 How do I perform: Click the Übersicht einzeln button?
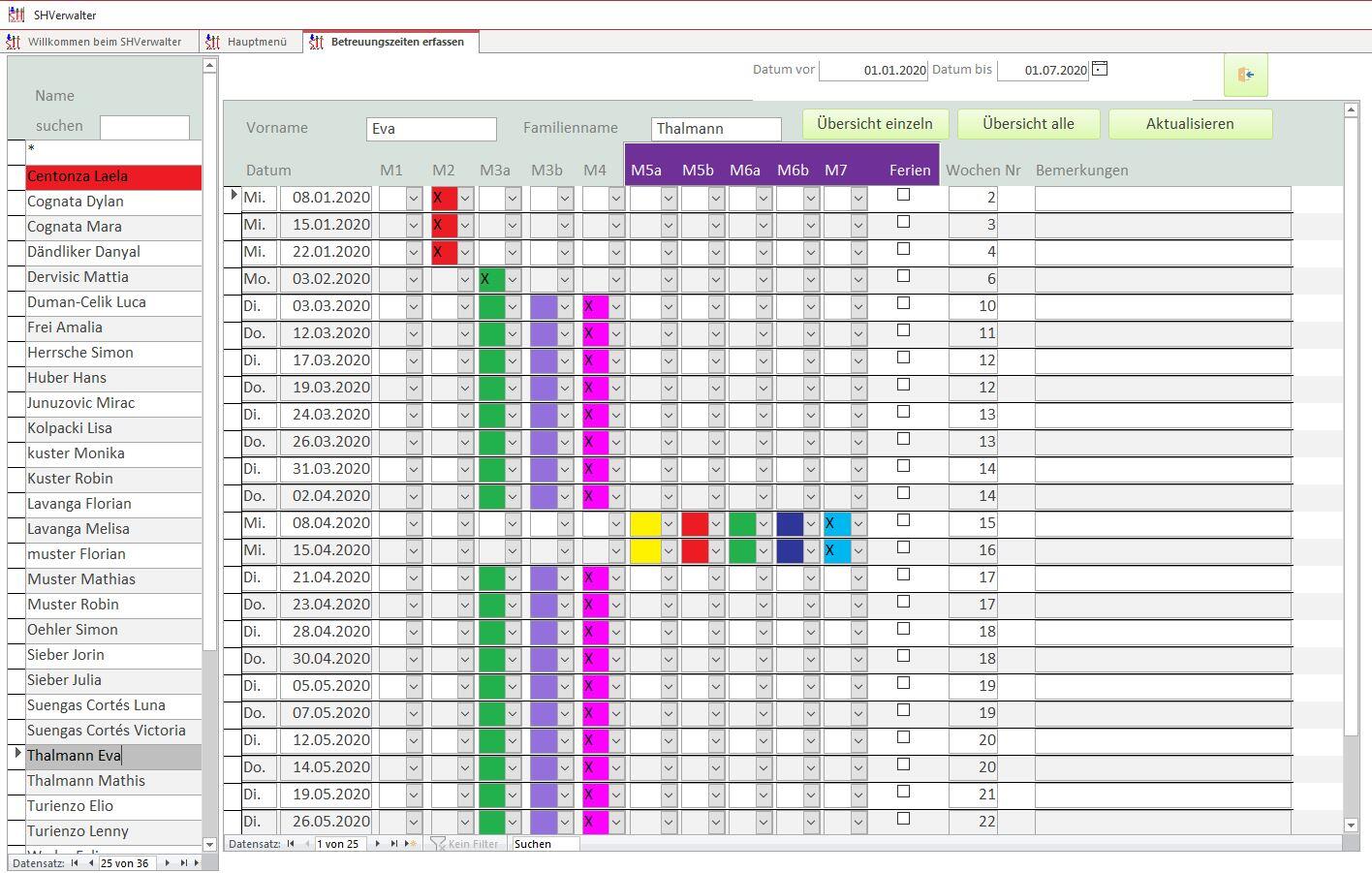[874, 124]
